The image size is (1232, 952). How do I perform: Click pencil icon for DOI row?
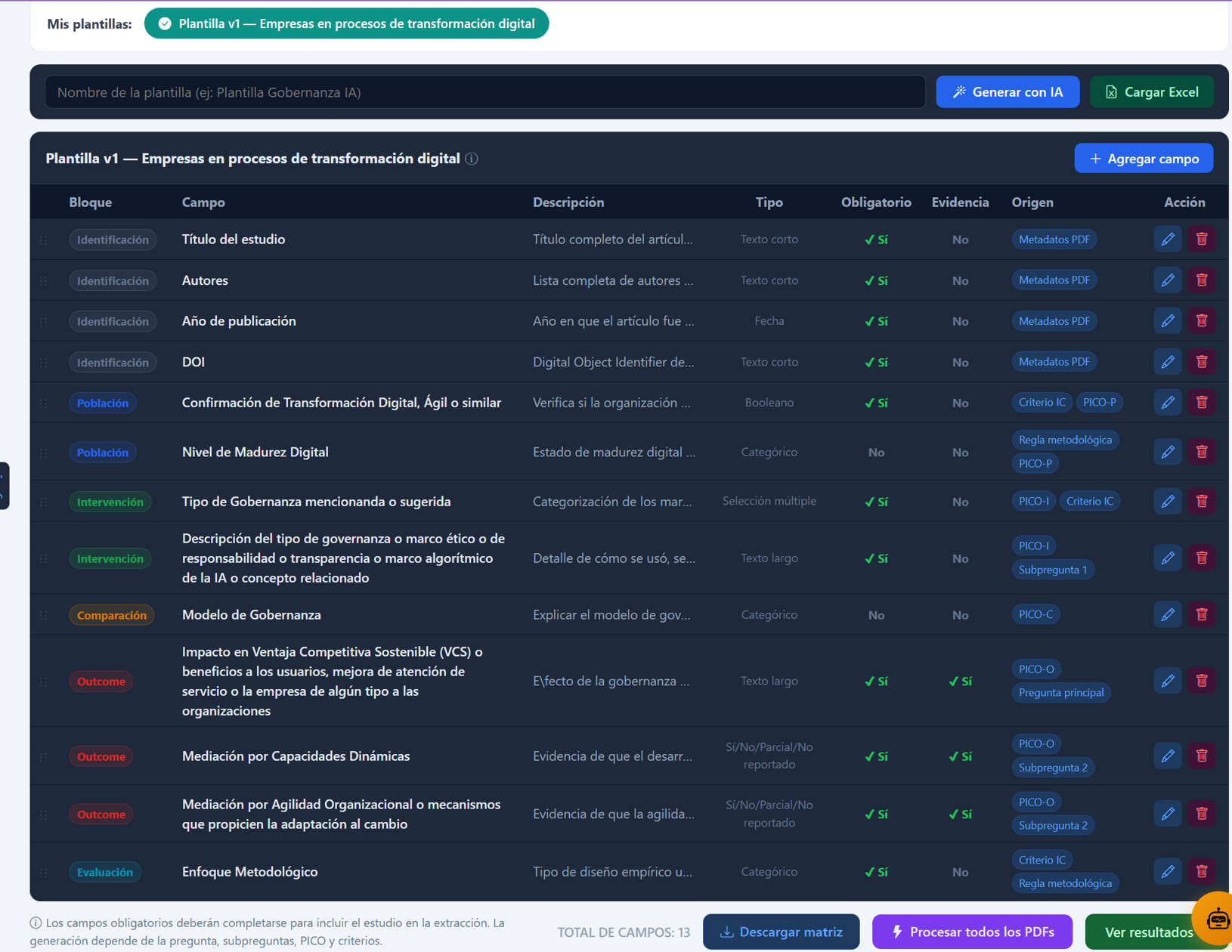click(1168, 362)
